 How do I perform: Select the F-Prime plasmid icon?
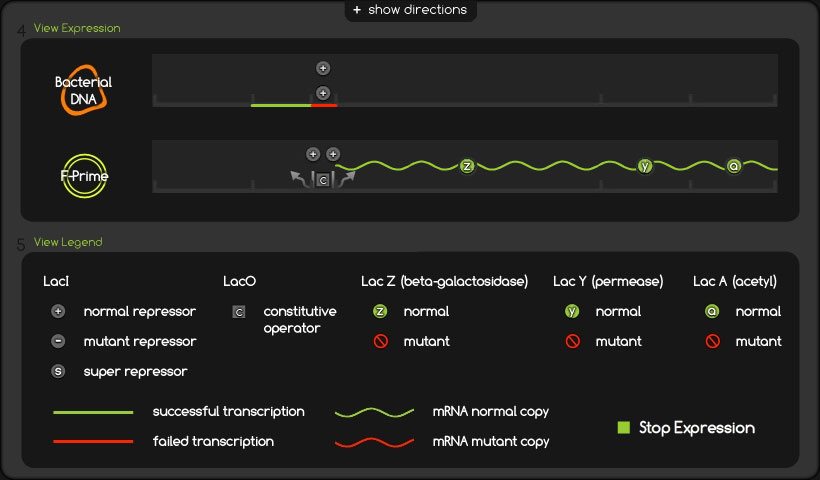coord(82,177)
